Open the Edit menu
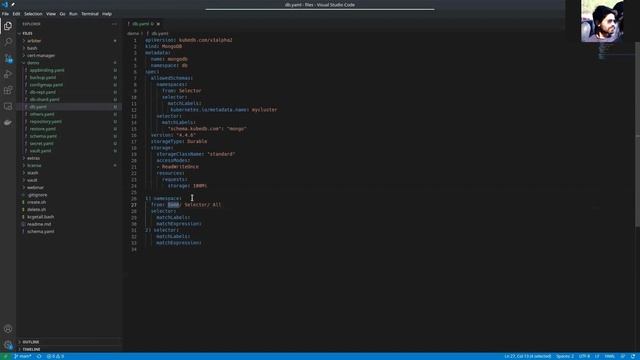 pos(16,14)
